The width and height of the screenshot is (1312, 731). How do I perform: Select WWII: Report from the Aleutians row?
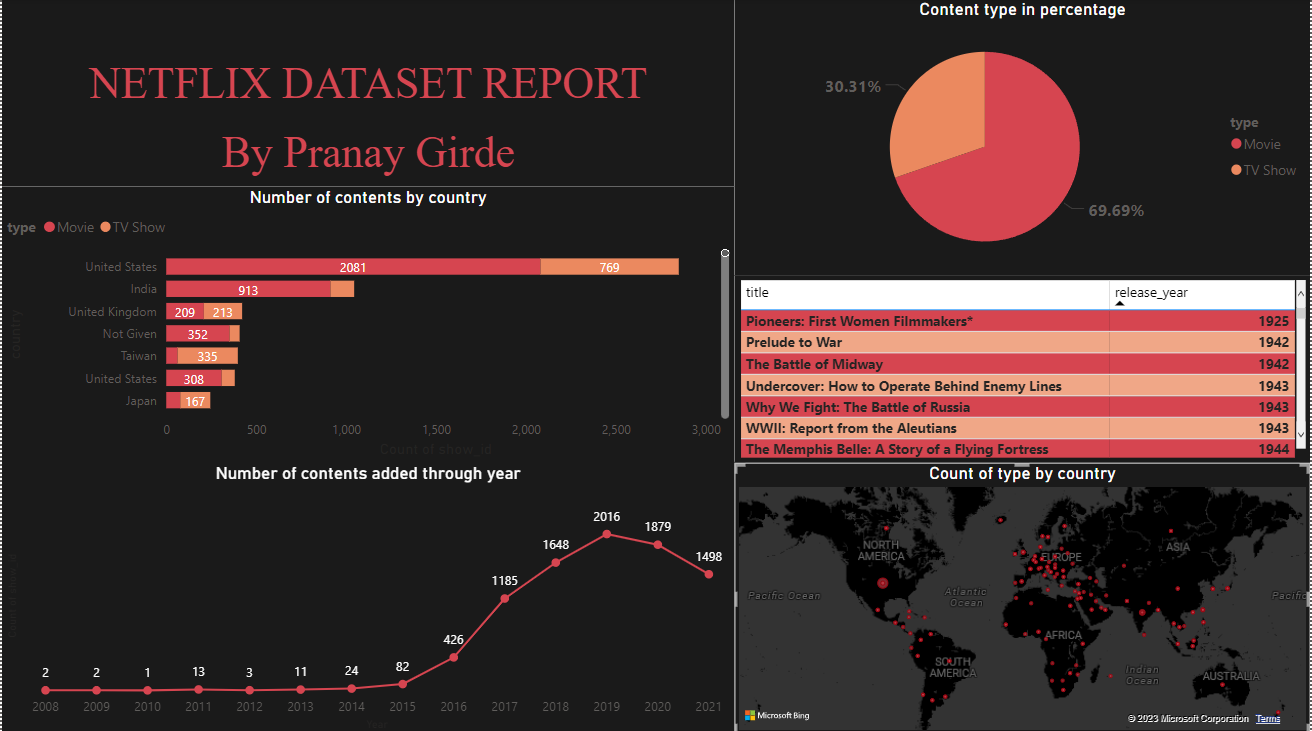click(1018, 428)
